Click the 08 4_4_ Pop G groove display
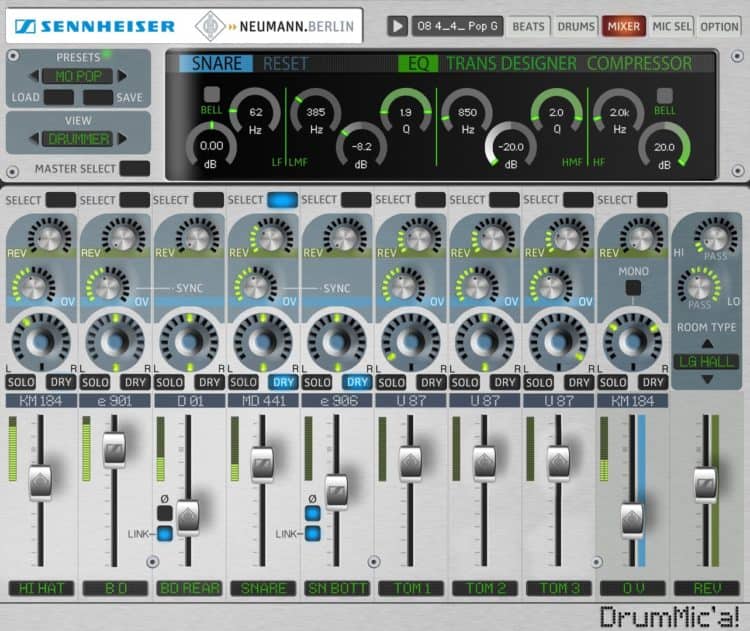Image resolution: width=750 pixels, height=631 pixels. [457, 26]
